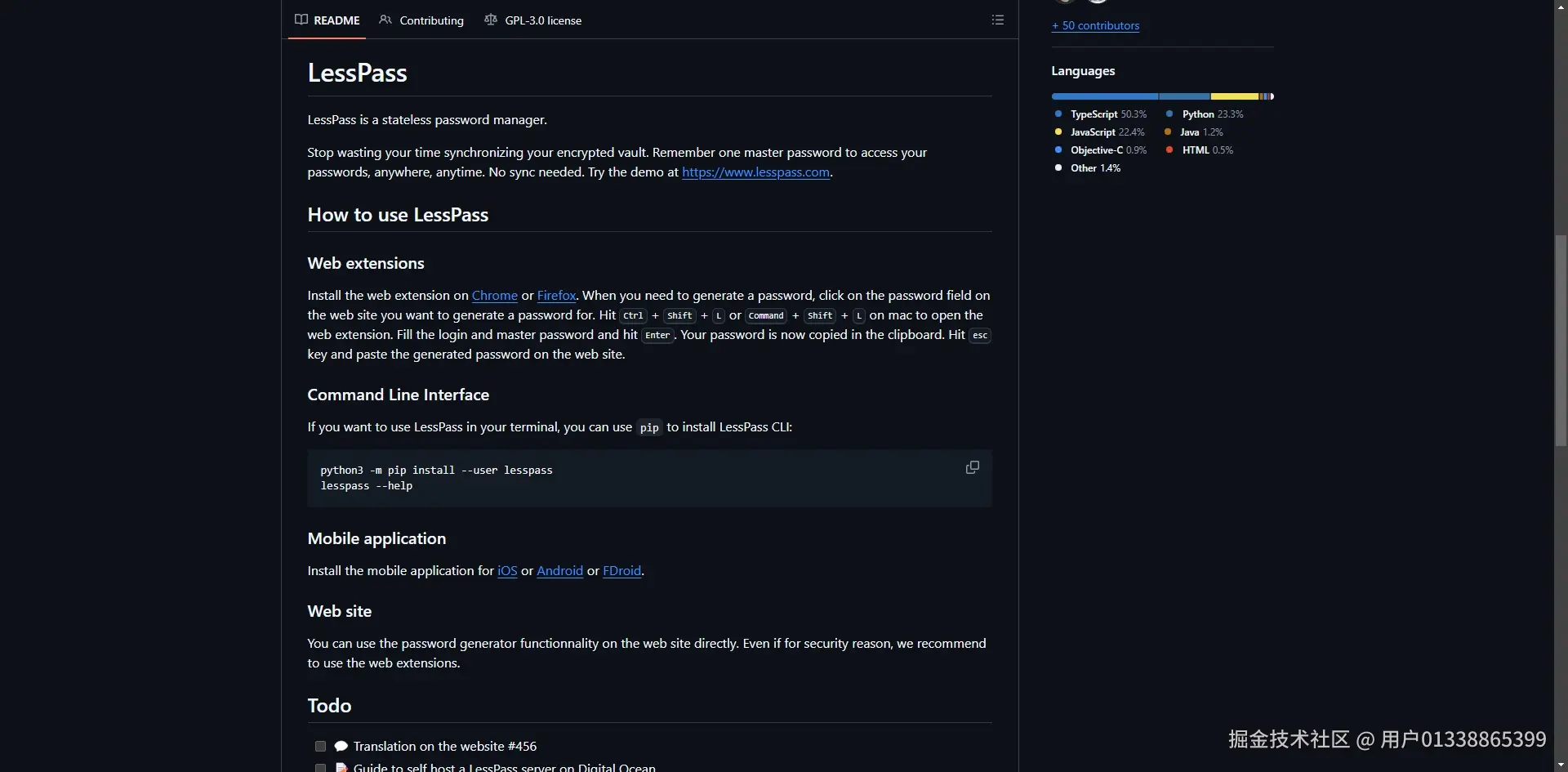Image resolution: width=1568 pixels, height=772 pixels.
Task: Click the 'Web extensions' heading
Action: click(366, 263)
